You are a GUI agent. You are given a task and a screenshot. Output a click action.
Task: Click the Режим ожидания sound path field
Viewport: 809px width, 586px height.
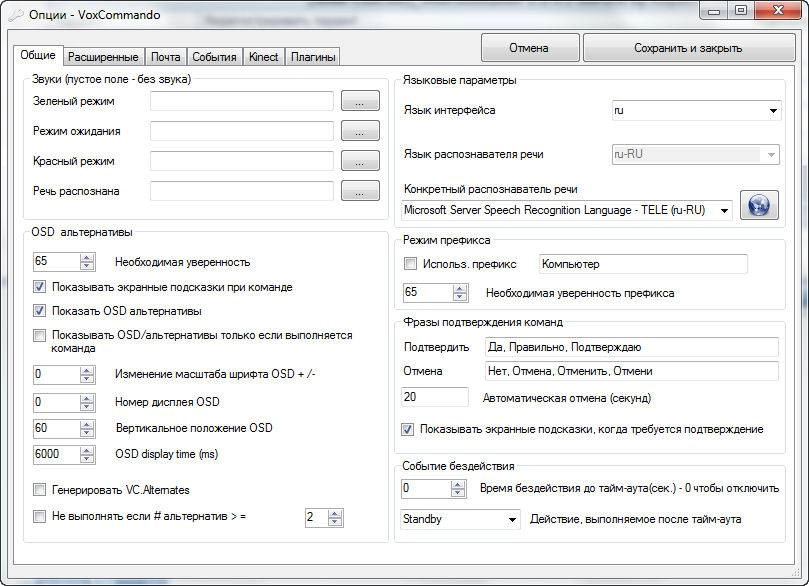[x=242, y=131]
